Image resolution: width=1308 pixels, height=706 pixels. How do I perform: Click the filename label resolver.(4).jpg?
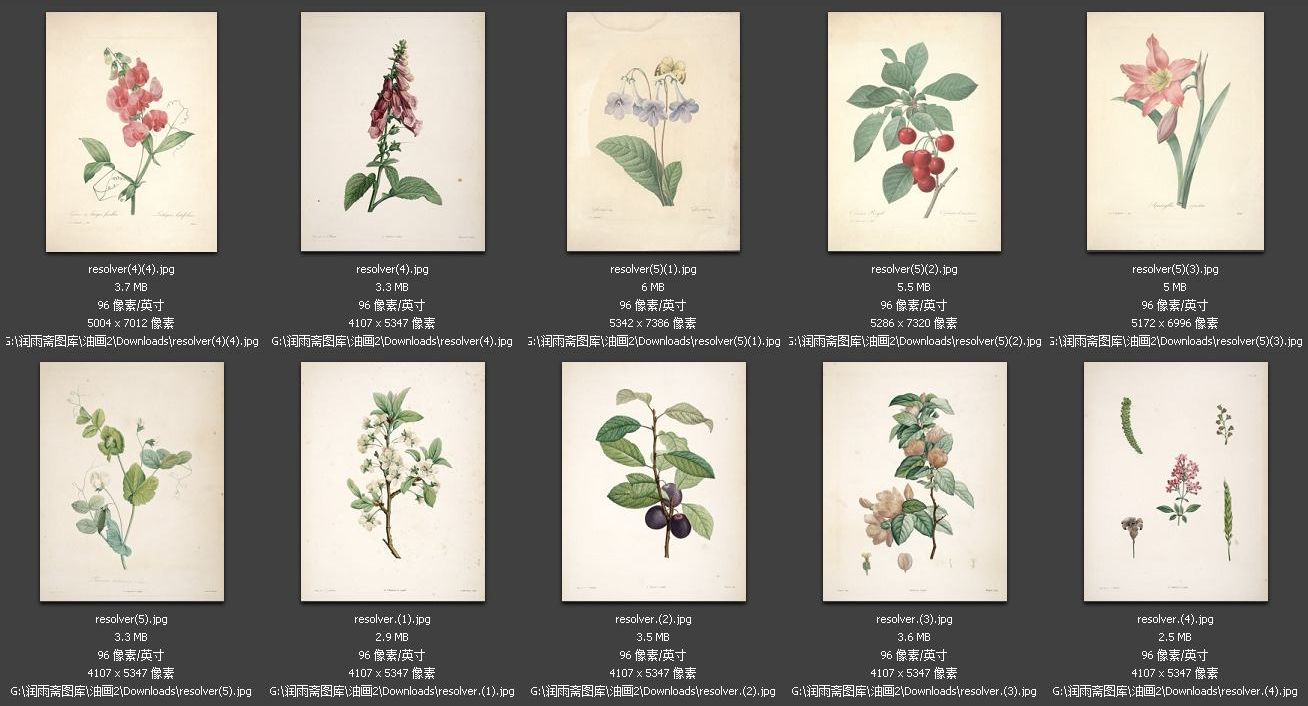[1175, 619]
